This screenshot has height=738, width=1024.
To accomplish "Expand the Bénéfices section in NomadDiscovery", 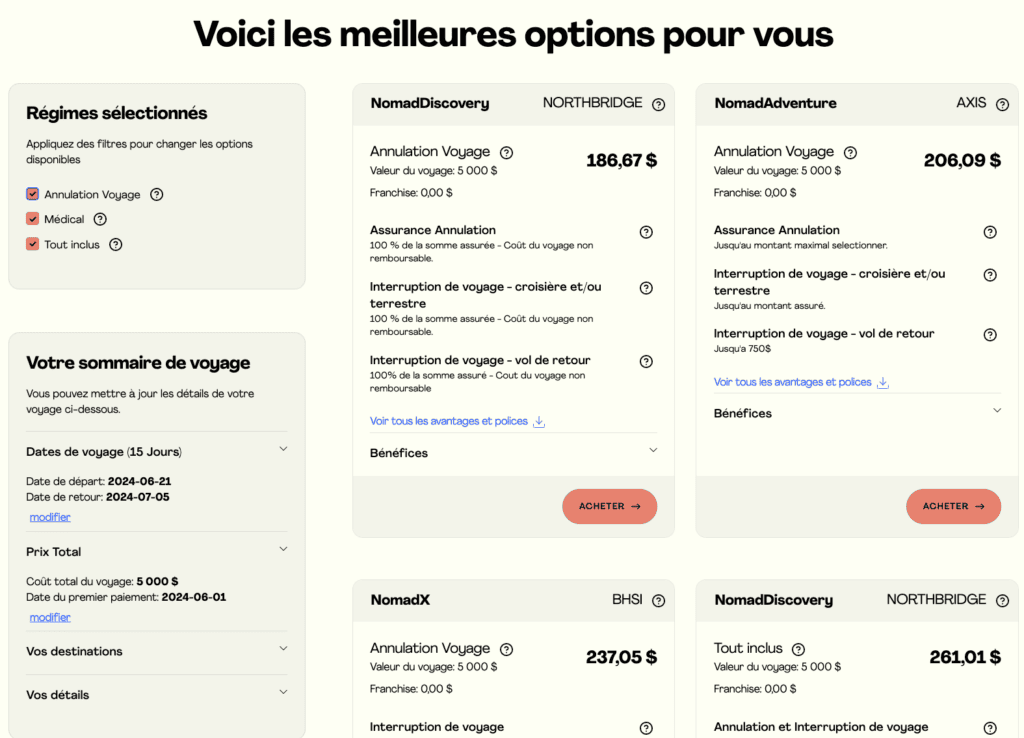I will (654, 451).
